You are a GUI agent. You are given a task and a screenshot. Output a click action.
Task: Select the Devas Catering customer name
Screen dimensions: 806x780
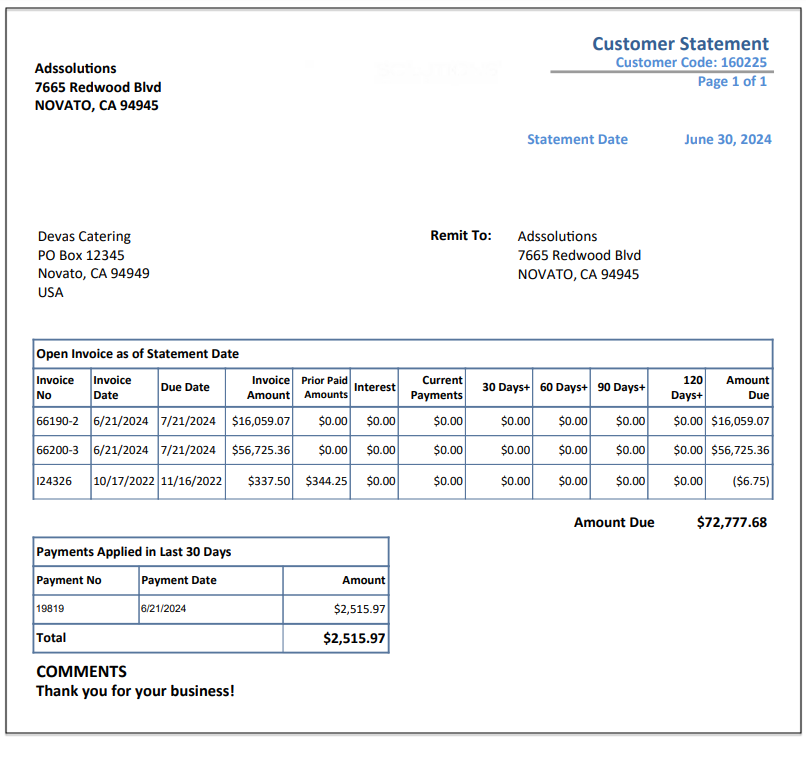pos(84,237)
